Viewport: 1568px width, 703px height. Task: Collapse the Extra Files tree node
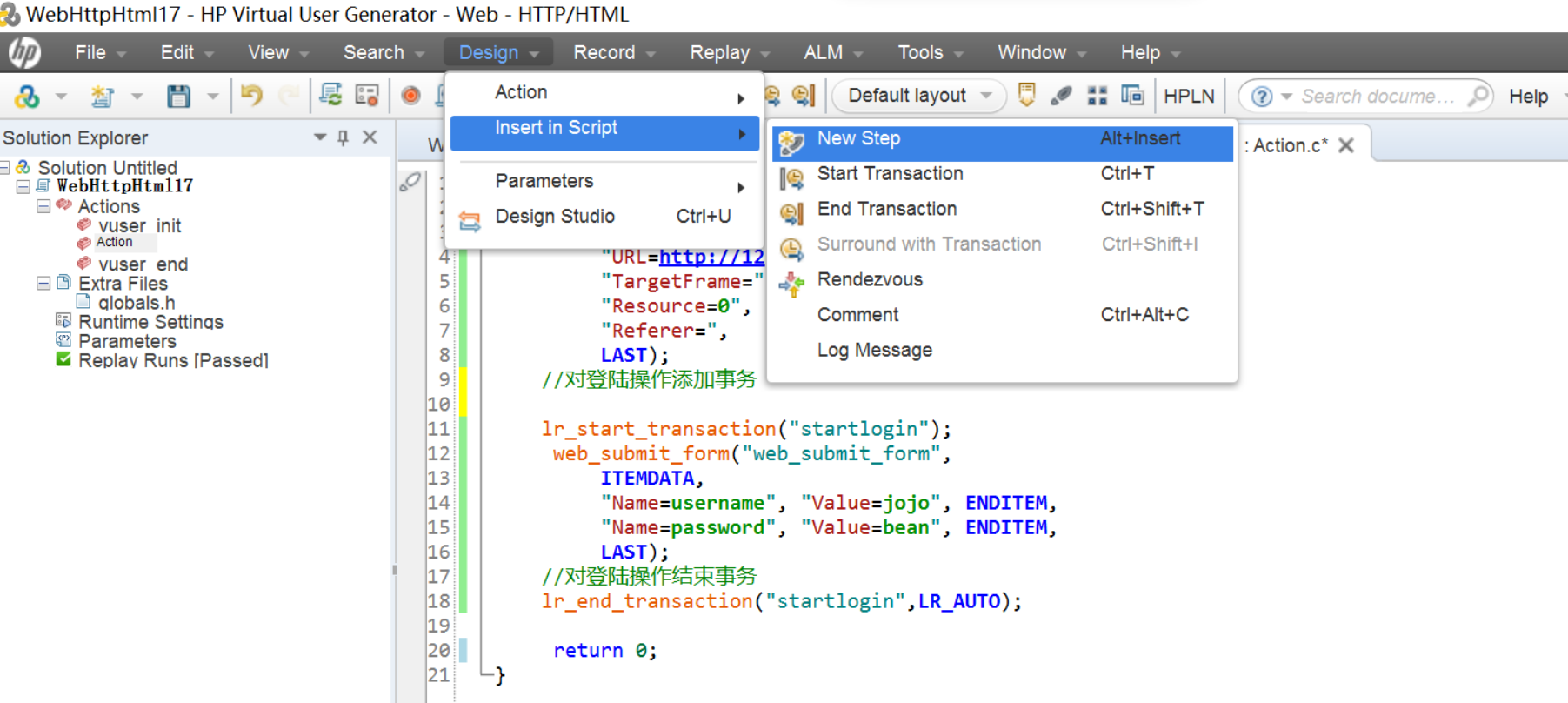(43, 284)
